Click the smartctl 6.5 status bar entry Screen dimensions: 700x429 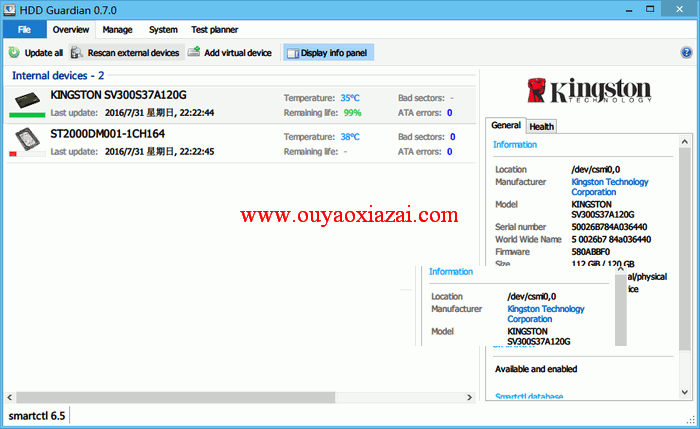click(37, 416)
